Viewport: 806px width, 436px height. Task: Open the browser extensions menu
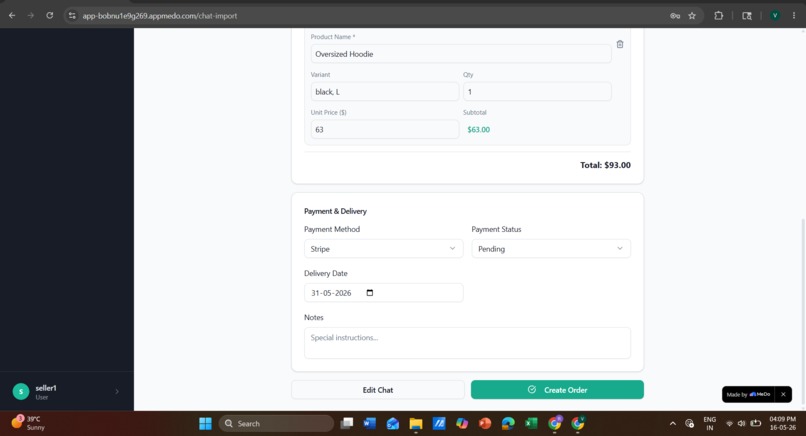[x=718, y=15]
